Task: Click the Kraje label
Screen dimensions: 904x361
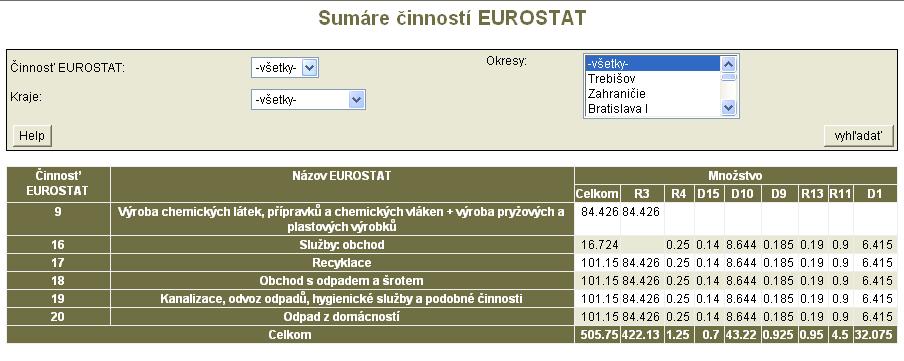Action: (26, 97)
